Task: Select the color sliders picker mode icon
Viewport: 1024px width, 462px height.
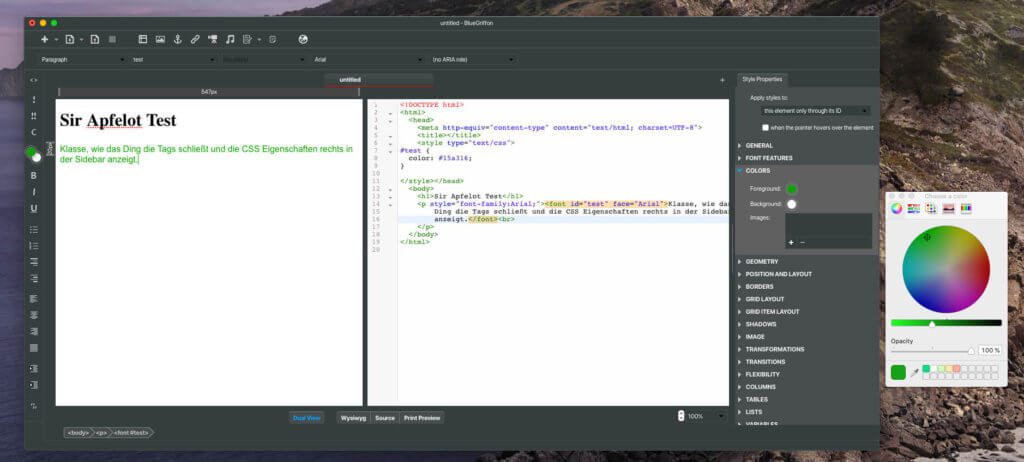Action: 914,208
